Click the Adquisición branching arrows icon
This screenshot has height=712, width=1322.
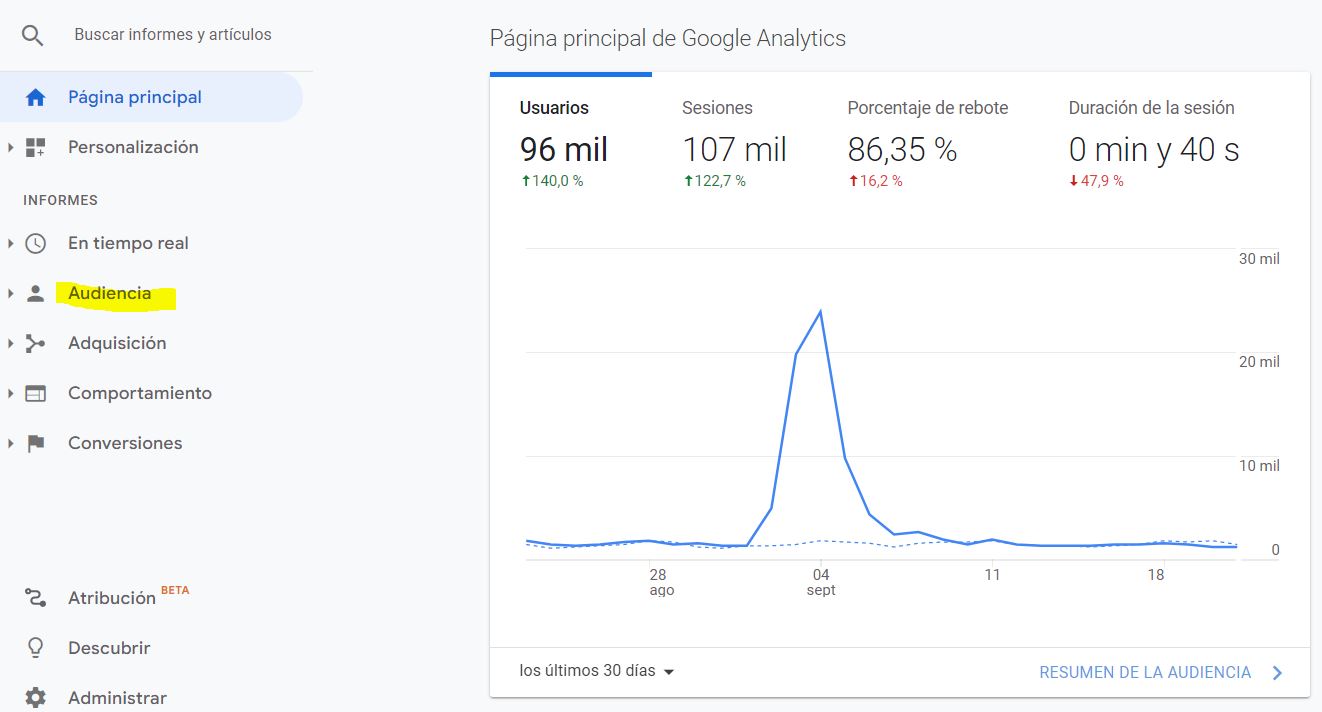36,343
